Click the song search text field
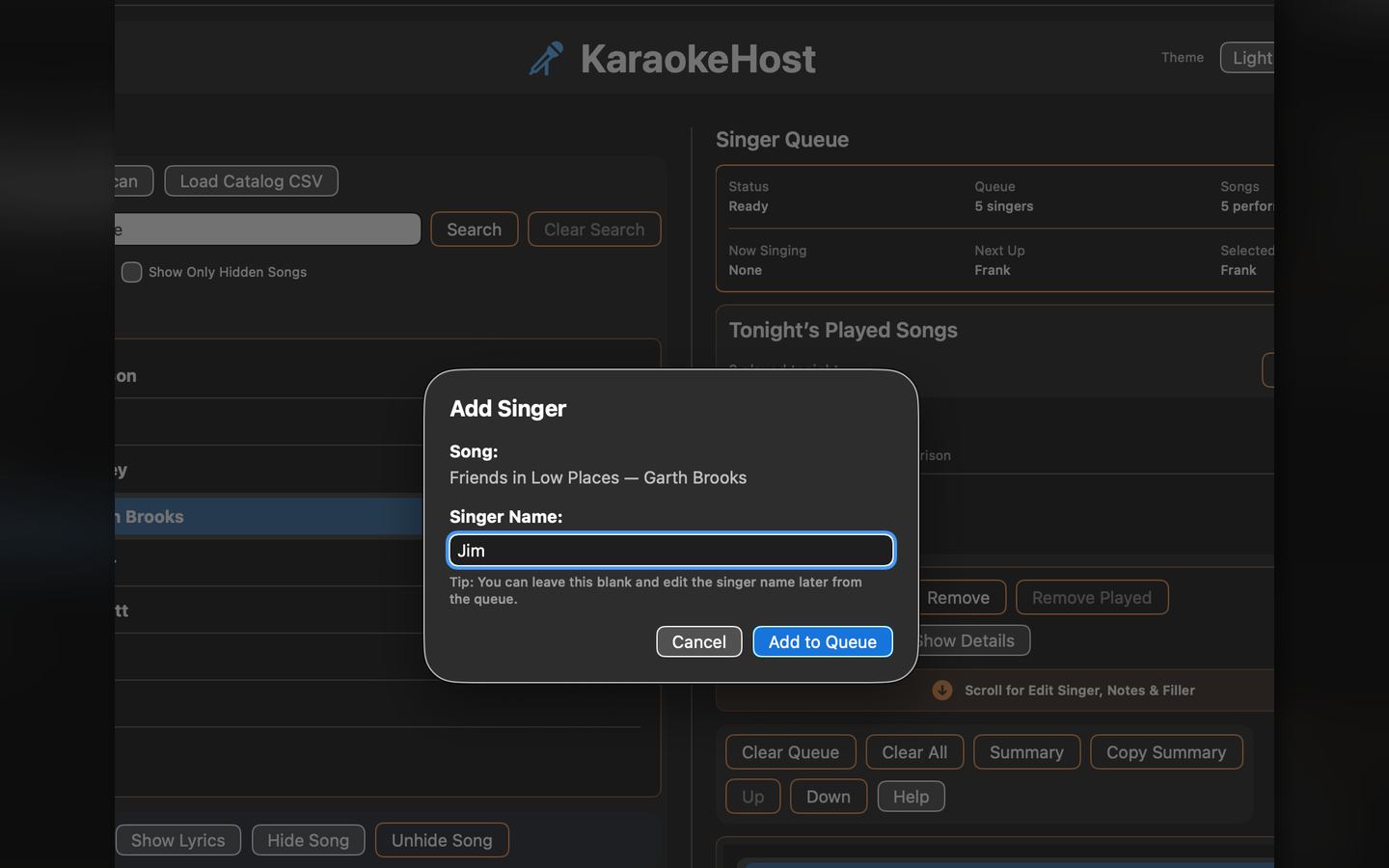The height and width of the screenshot is (868, 1389). pyautogui.click(x=267, y=230)
